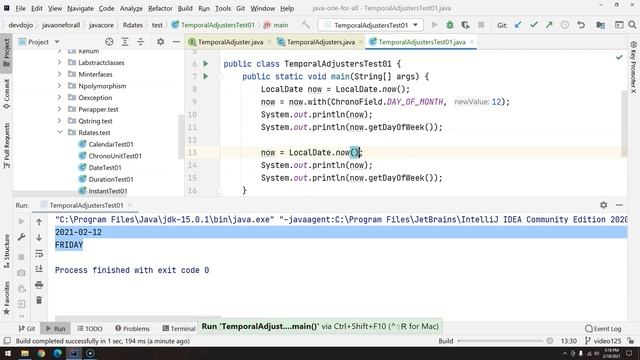Click editor vertical scrollbar

pos(624,123)
